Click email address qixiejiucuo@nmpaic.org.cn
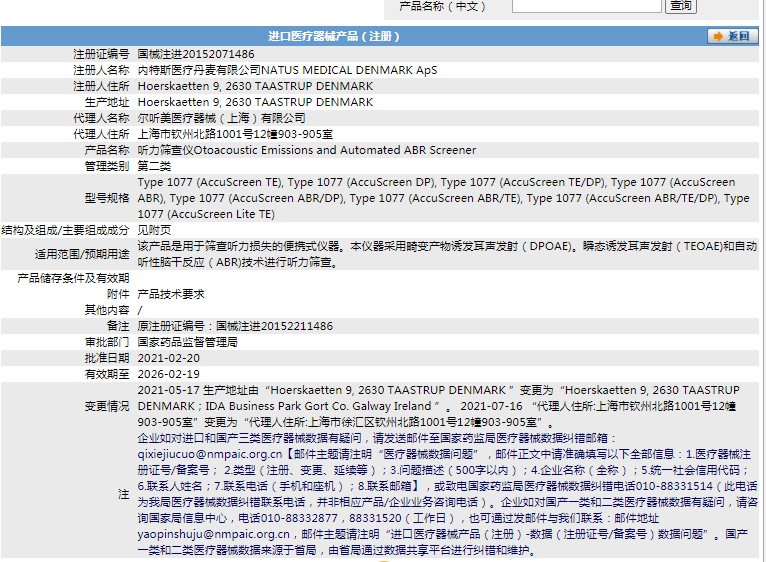 point(210,454)
